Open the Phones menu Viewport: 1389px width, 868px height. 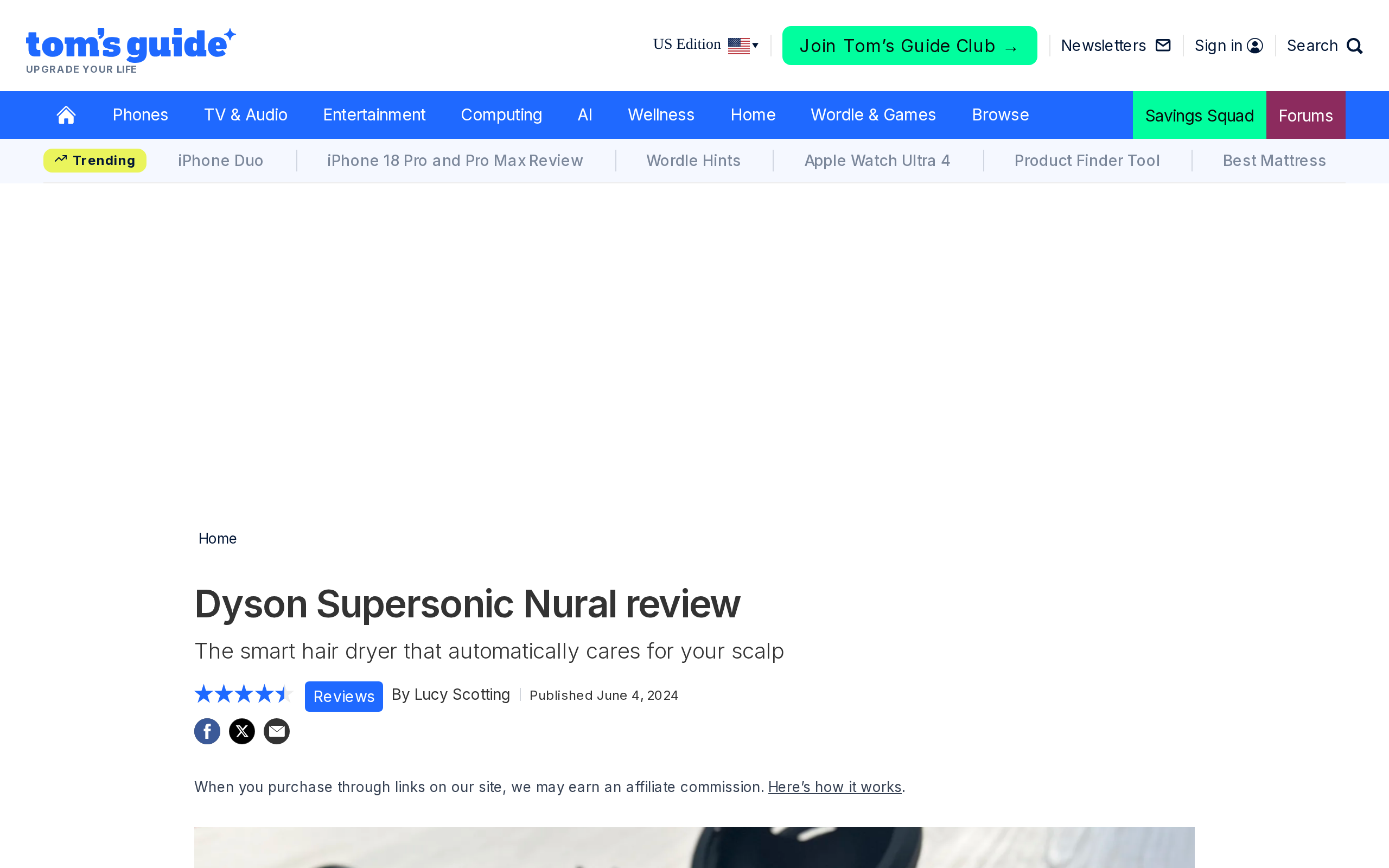click(x=140, y=115)
